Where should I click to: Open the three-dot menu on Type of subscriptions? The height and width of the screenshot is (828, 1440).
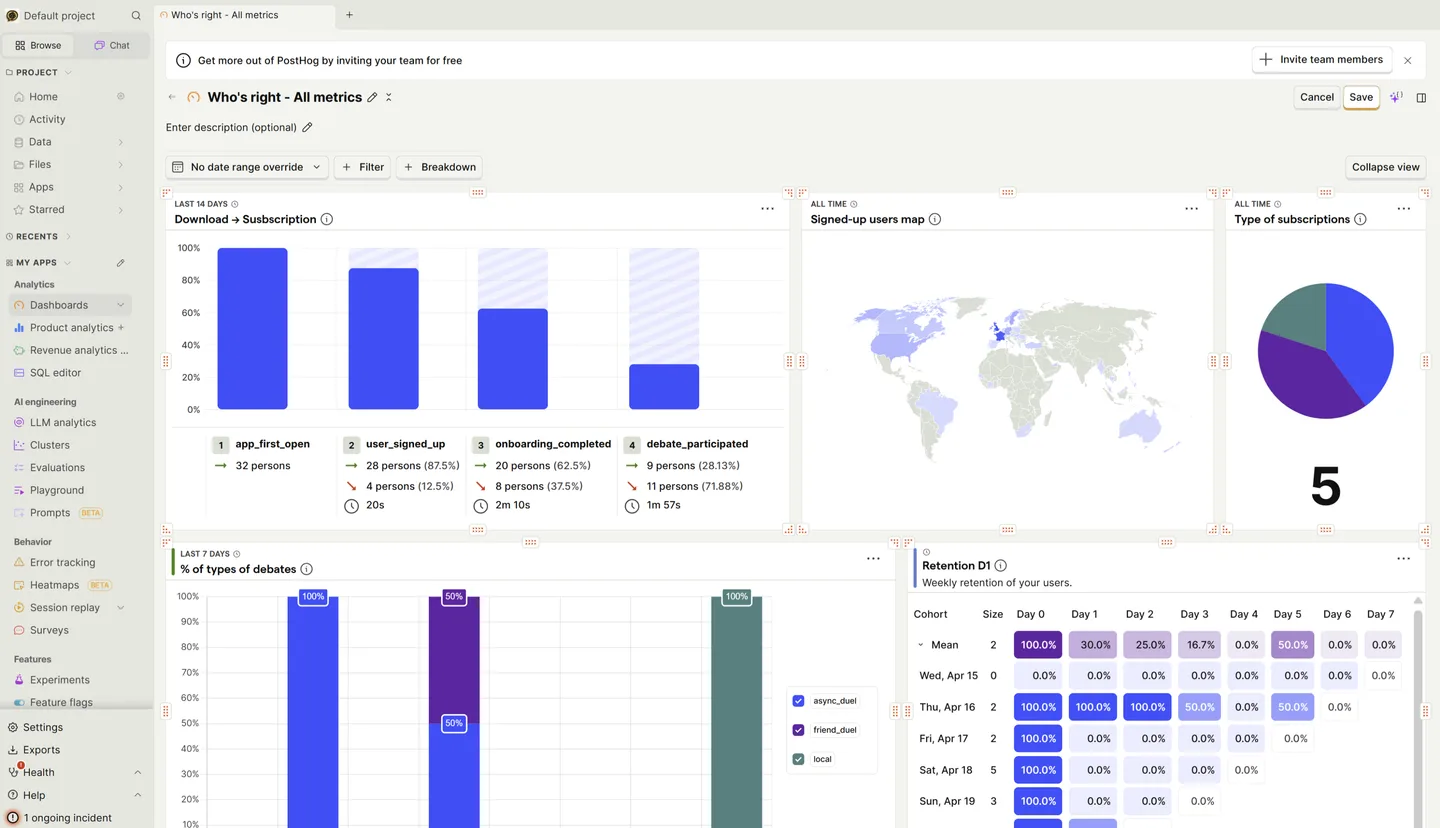pyautogui.click(x=1404, y=209)
